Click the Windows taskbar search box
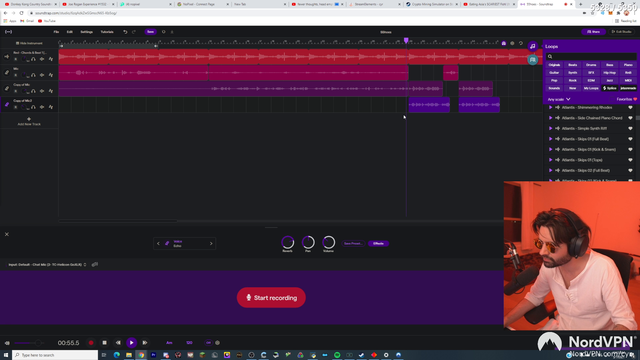Viewport: 640px width, 360px height. click(55, 355)
